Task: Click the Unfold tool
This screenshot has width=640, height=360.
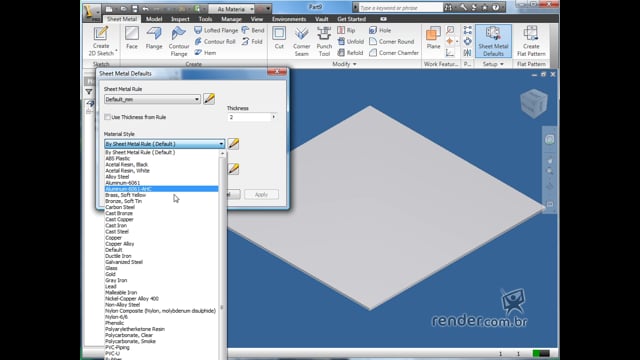Action: [x=351, y=41]
